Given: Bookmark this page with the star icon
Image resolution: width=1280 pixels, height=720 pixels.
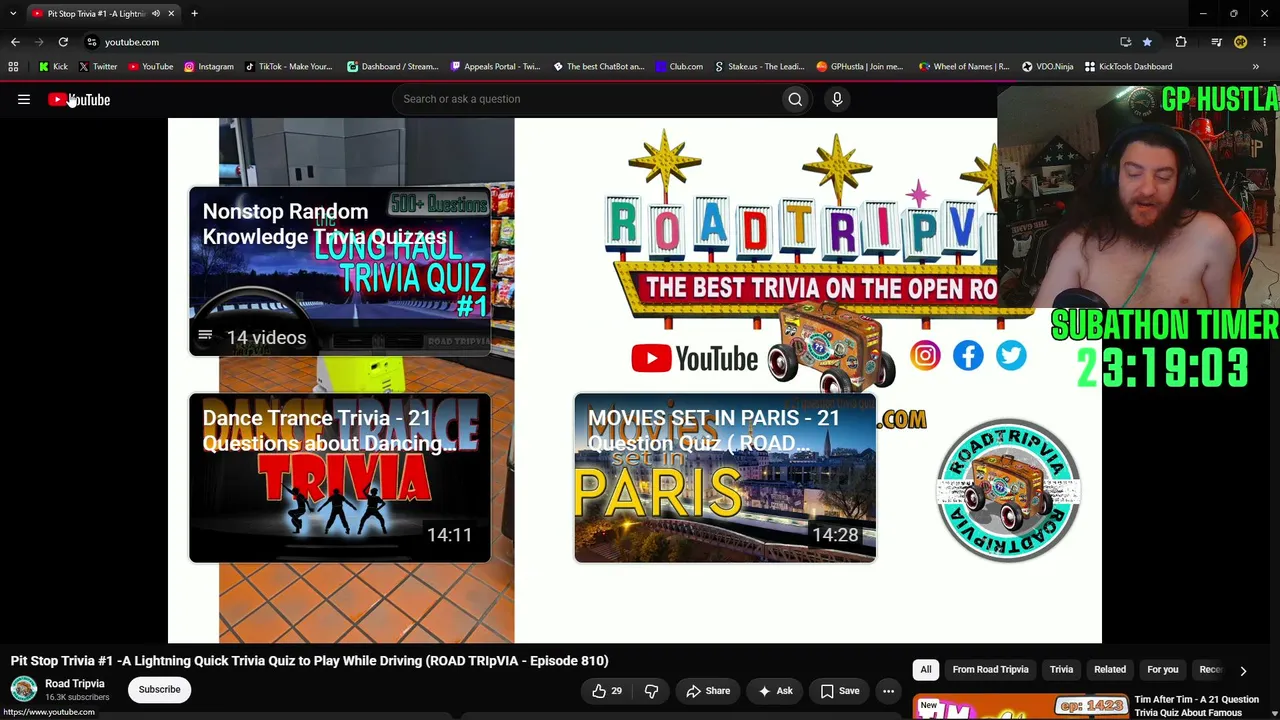Looking at the screenshot, I should click(x=1147, y=42).
